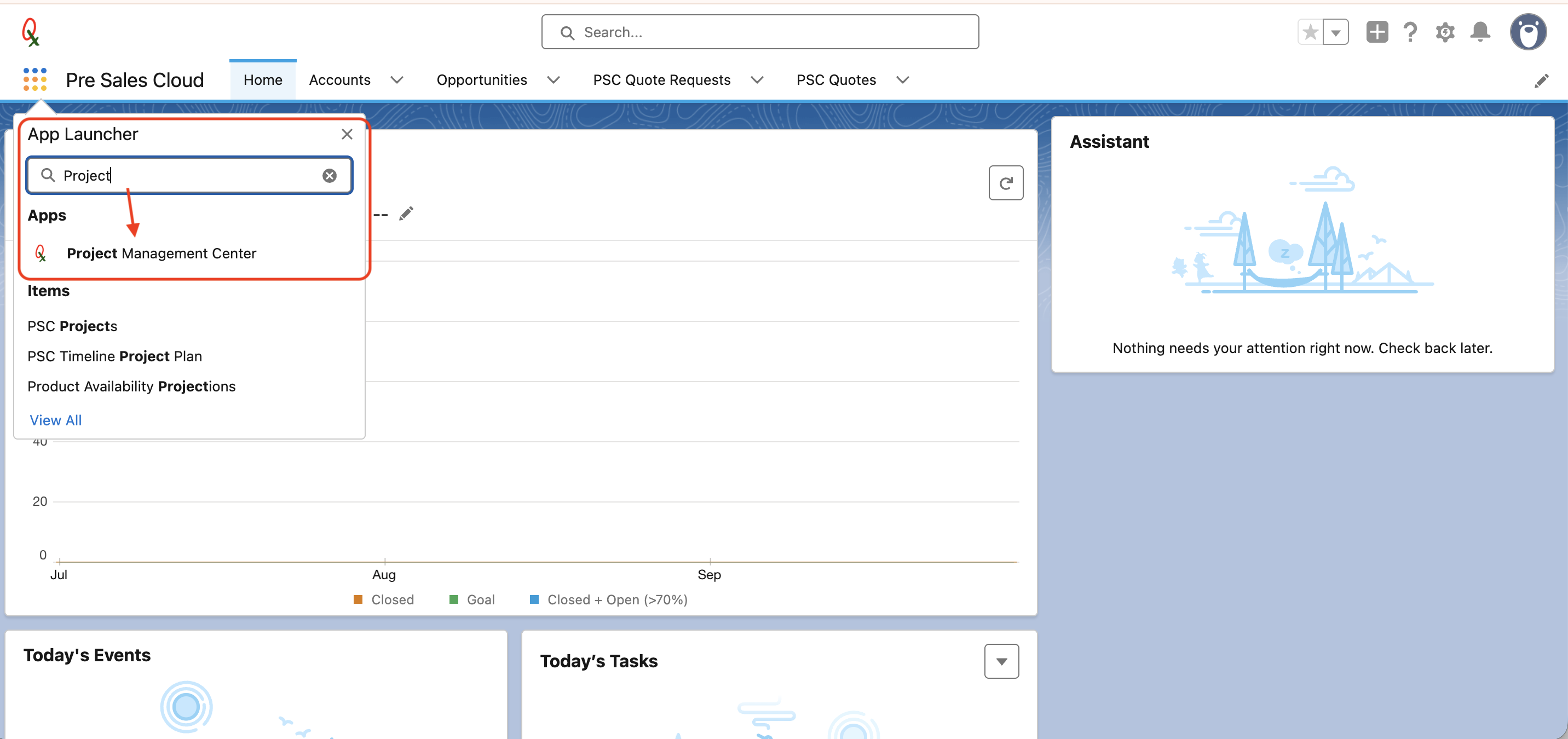This screenshot has height=739, width=1568.
Task: Click the edit navigation pencil icon
Action: (1541, 80)
